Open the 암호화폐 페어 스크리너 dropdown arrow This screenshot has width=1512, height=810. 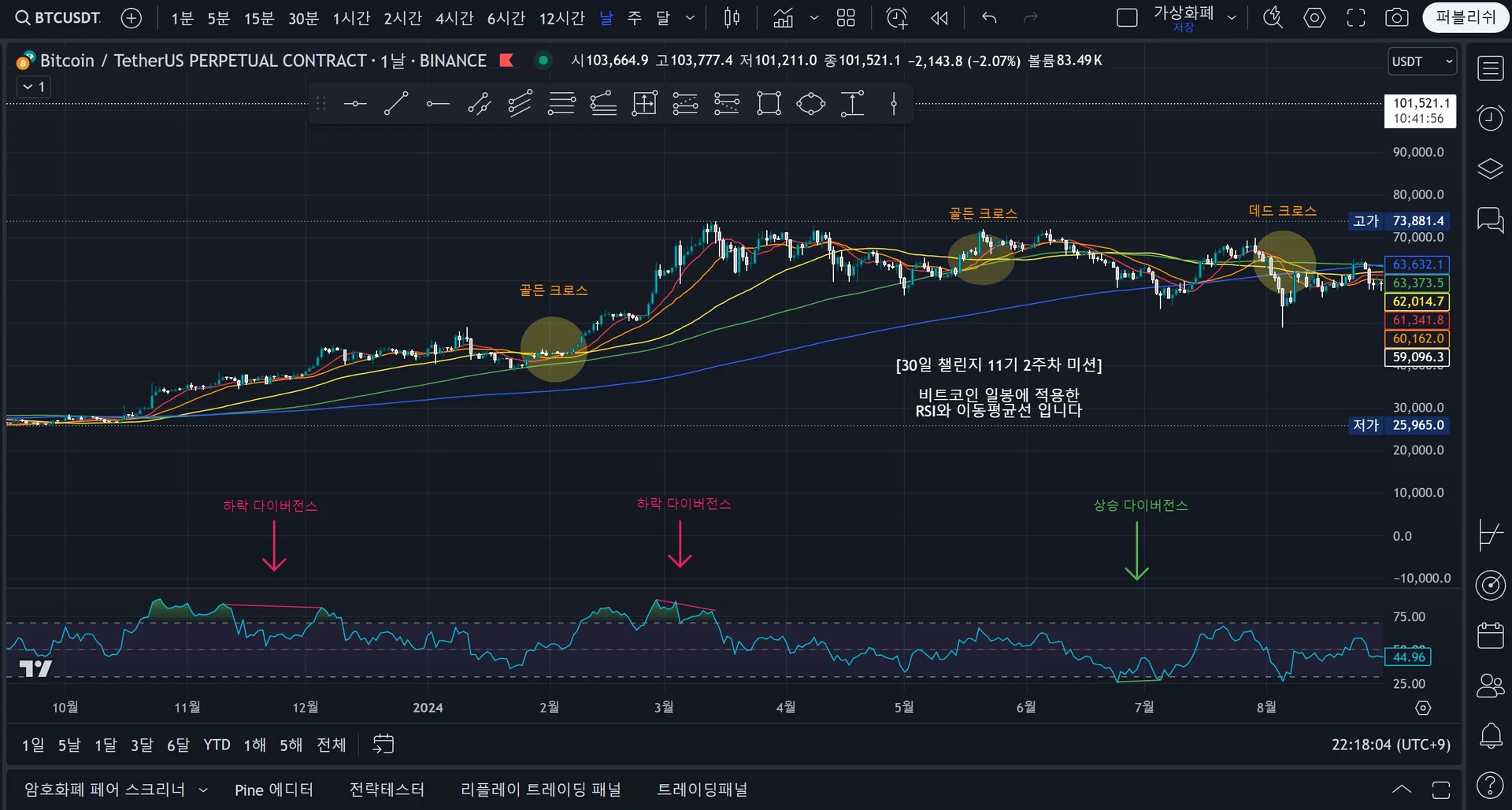(203, 790)
